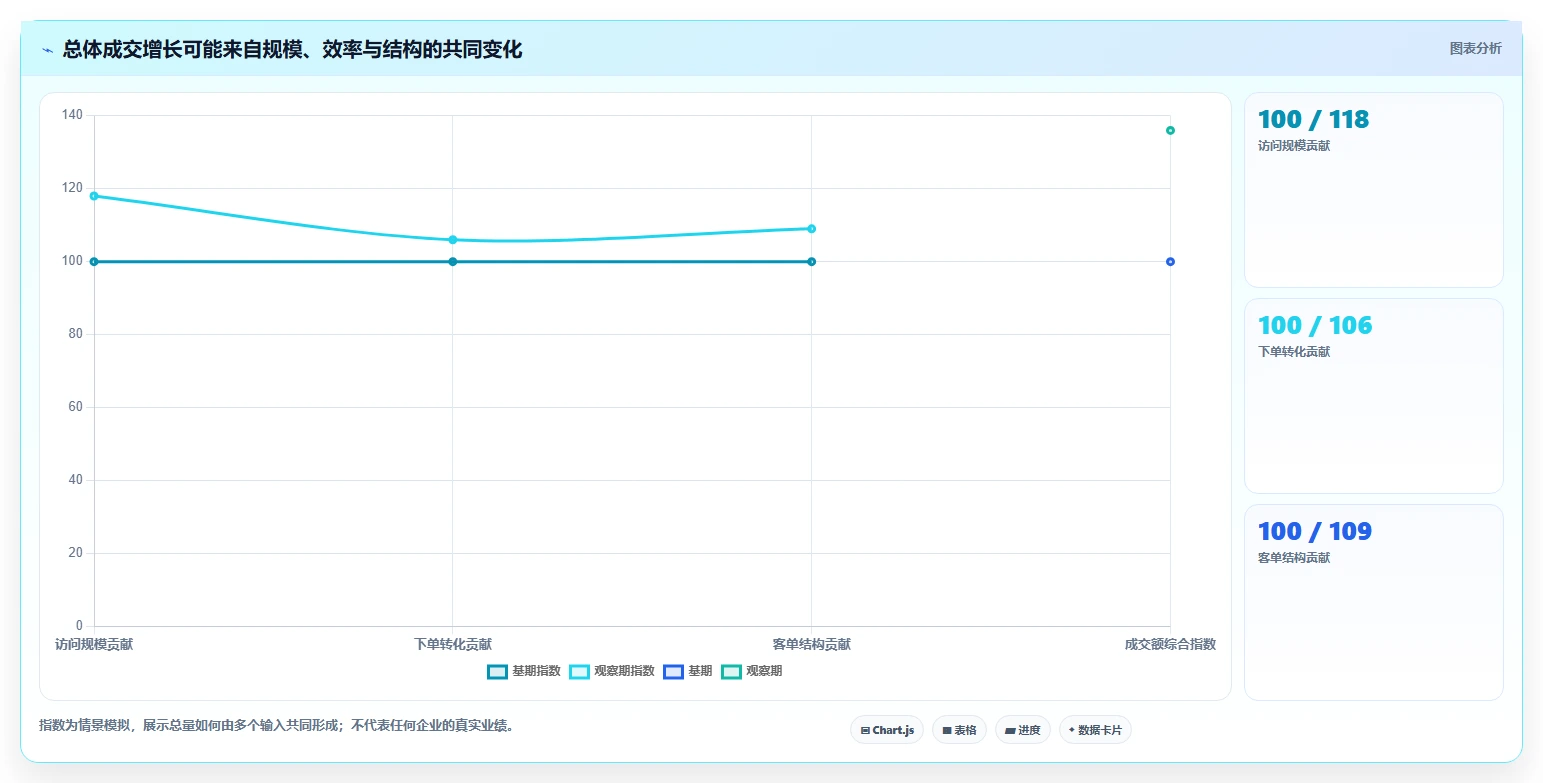Click the baseline point at 100 for 访问规模贡献
1543x783 pixels.
(94, 262)
